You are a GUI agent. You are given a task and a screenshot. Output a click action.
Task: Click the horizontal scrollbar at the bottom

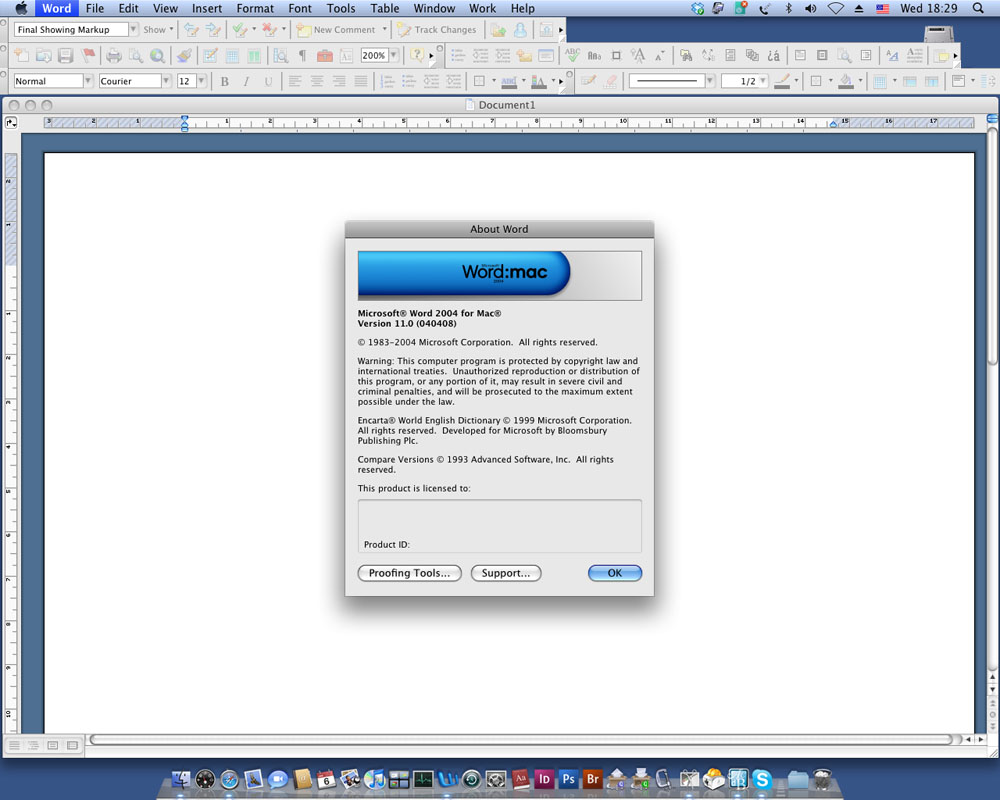520,739
